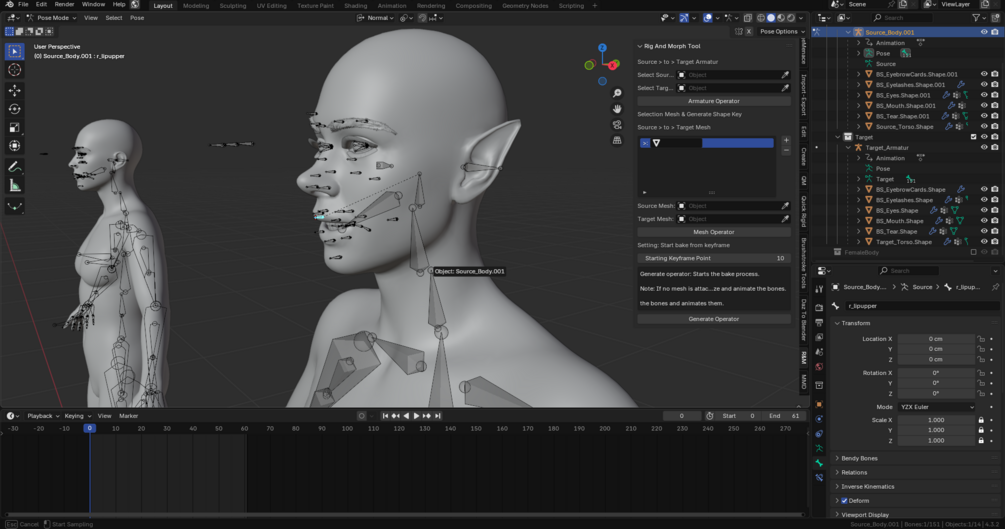This screenshot has width=1005, height=529.
Task: Open the Pose Mode dropdown
Action: click(51, 18)
